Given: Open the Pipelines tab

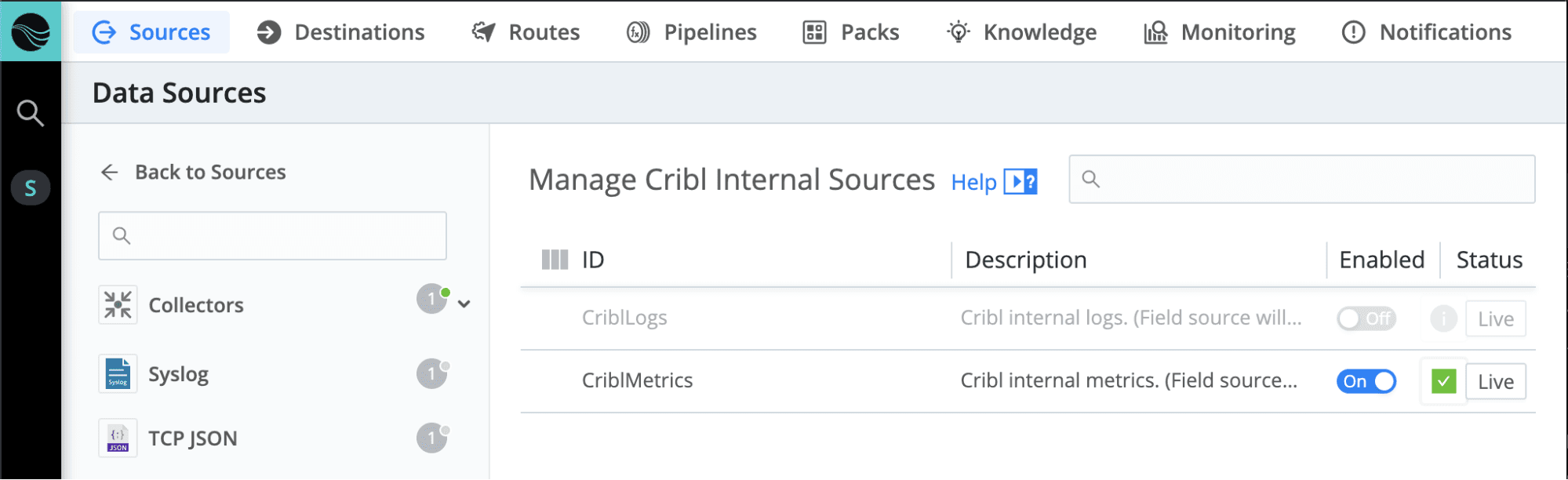Looking at the screenshot, I should 692,32.
